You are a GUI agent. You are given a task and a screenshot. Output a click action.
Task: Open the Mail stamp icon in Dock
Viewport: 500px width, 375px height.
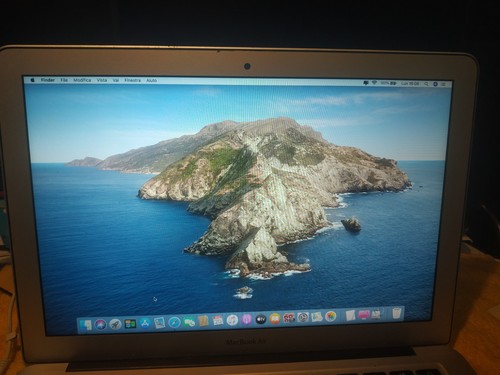(x=160, y=323)
